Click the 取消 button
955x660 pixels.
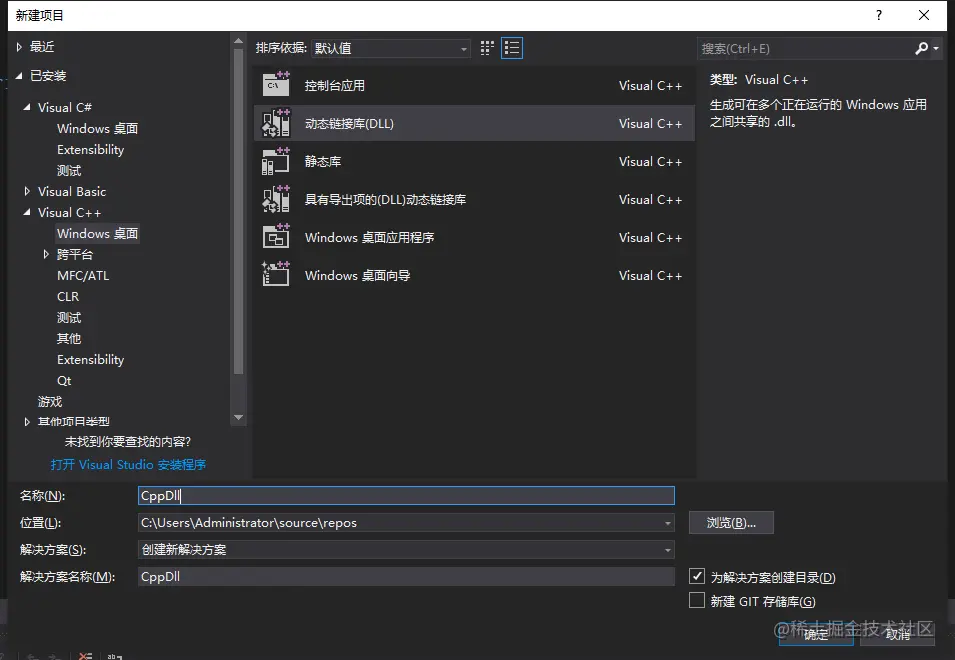(x=898, y=634)
